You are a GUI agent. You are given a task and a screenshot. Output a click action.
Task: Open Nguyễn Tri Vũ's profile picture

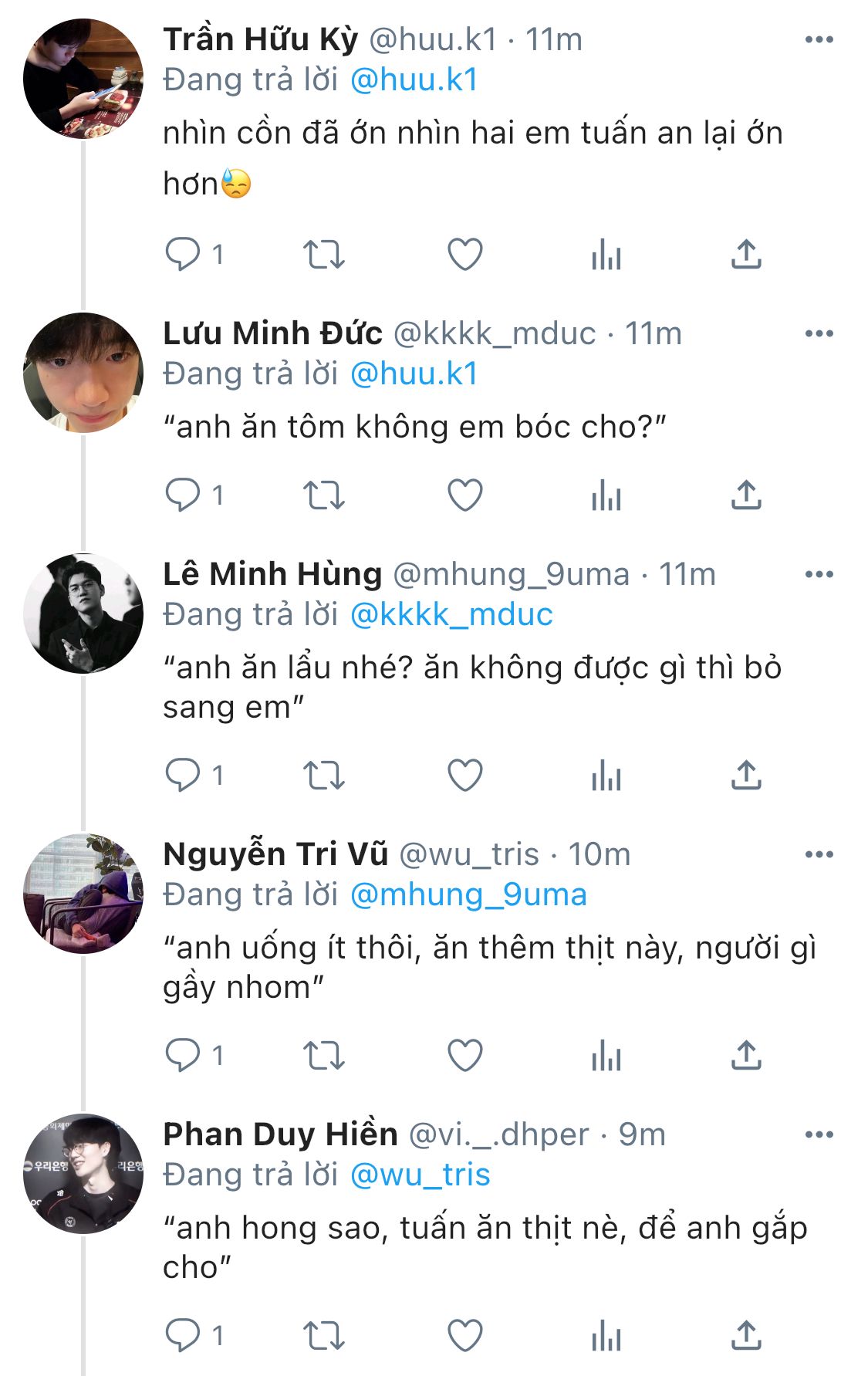tap(83, 894)
